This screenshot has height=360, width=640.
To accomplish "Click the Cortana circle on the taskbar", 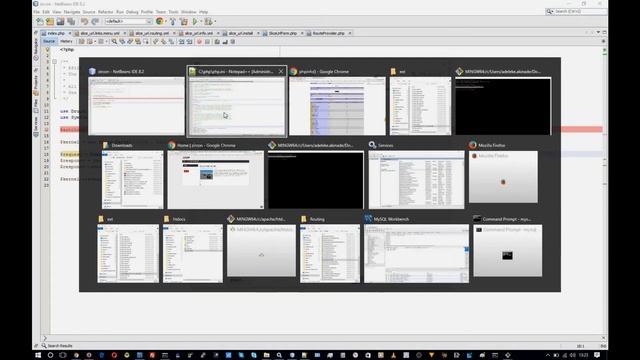I will 50,355.
